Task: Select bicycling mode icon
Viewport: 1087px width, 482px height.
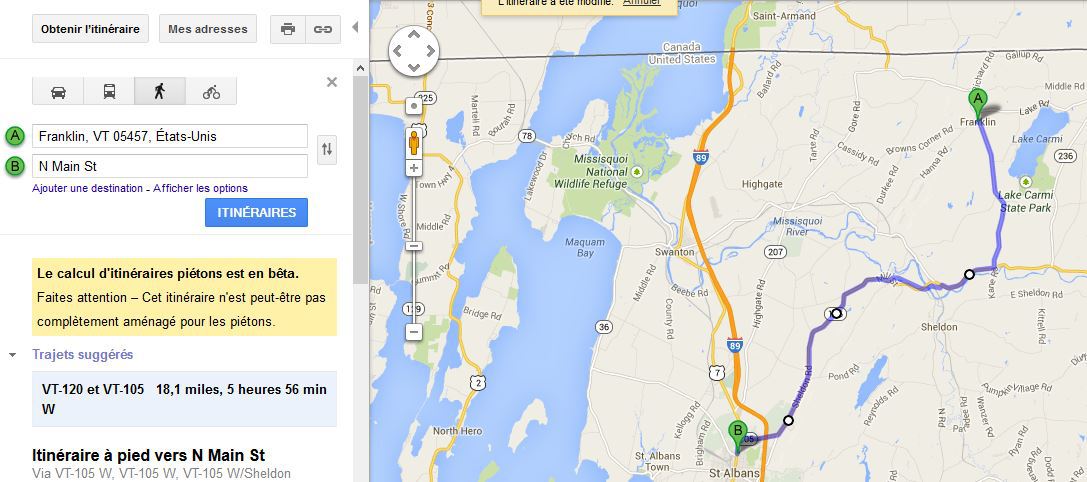Action: pyautogui.click(x=211, y=92)
